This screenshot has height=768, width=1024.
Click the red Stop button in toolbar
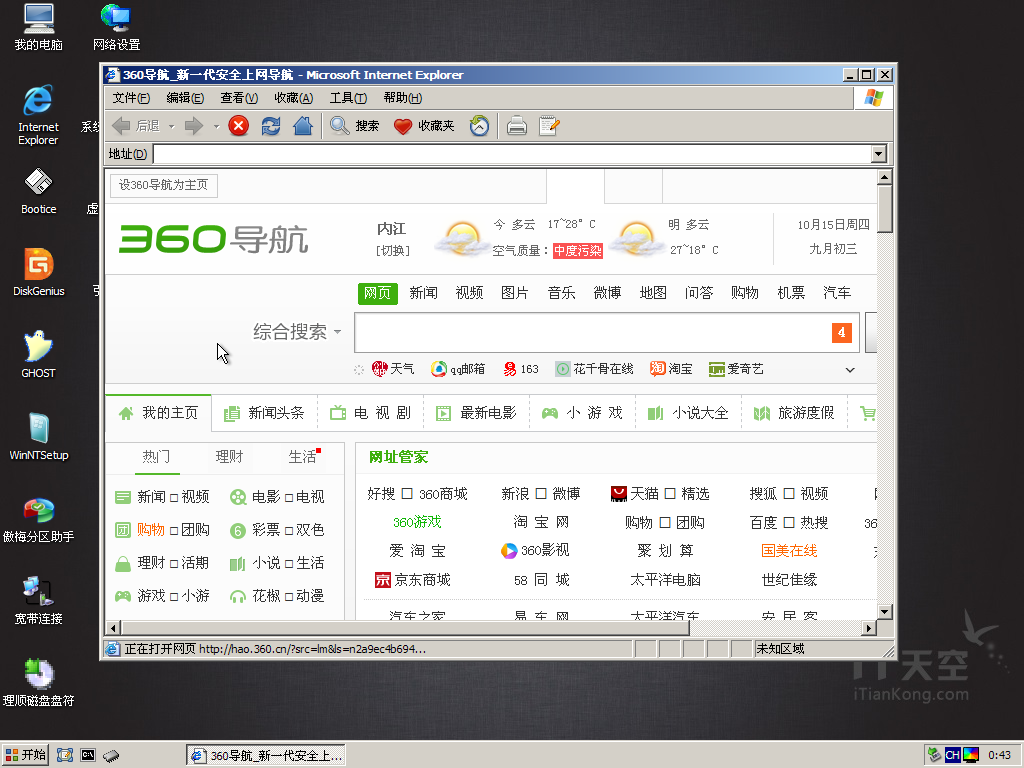[x=238, y=126]
